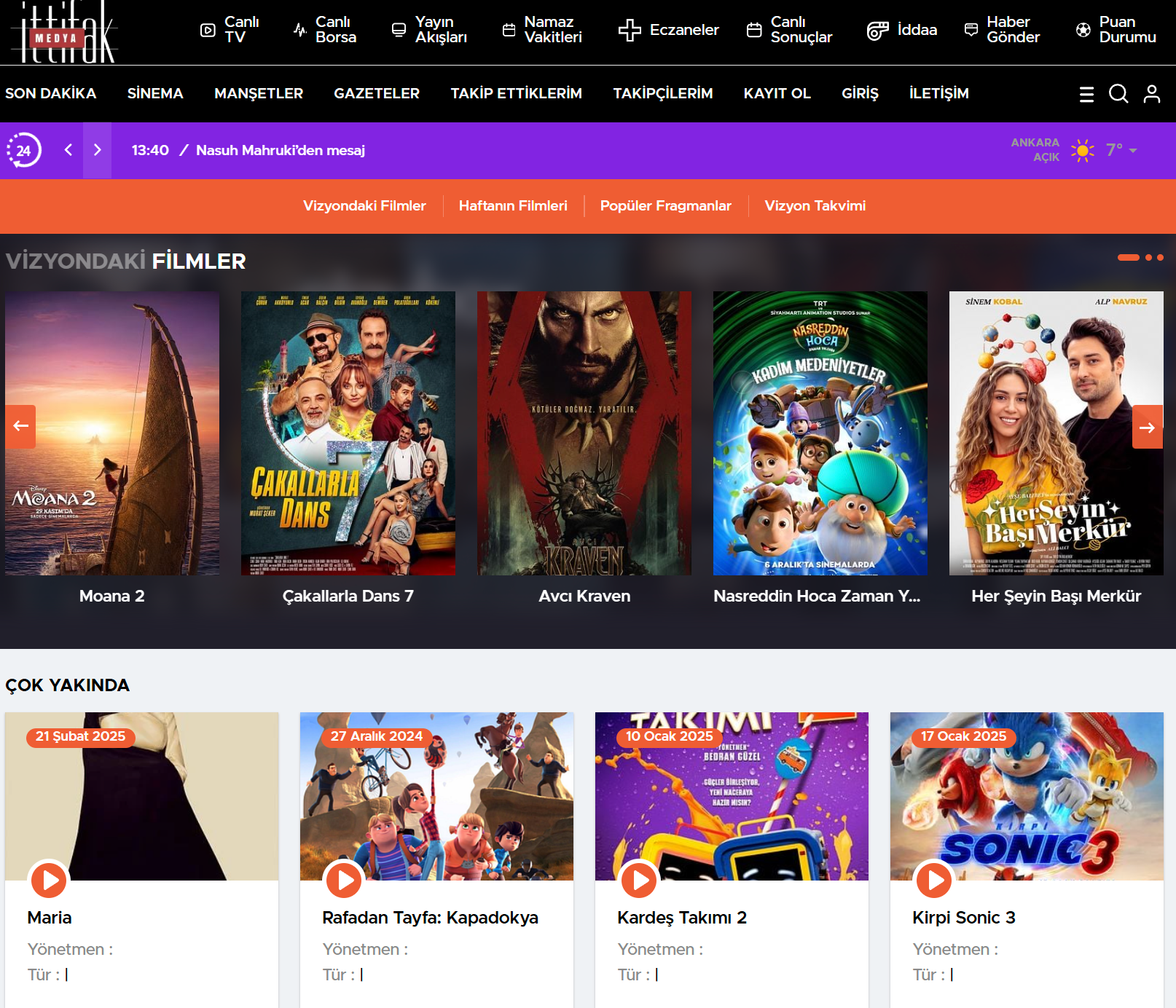Play the Rafadan Tayfa: Kapadokya trailer
Viewport: 1176px width, 1008px height.
click(345, 880)
